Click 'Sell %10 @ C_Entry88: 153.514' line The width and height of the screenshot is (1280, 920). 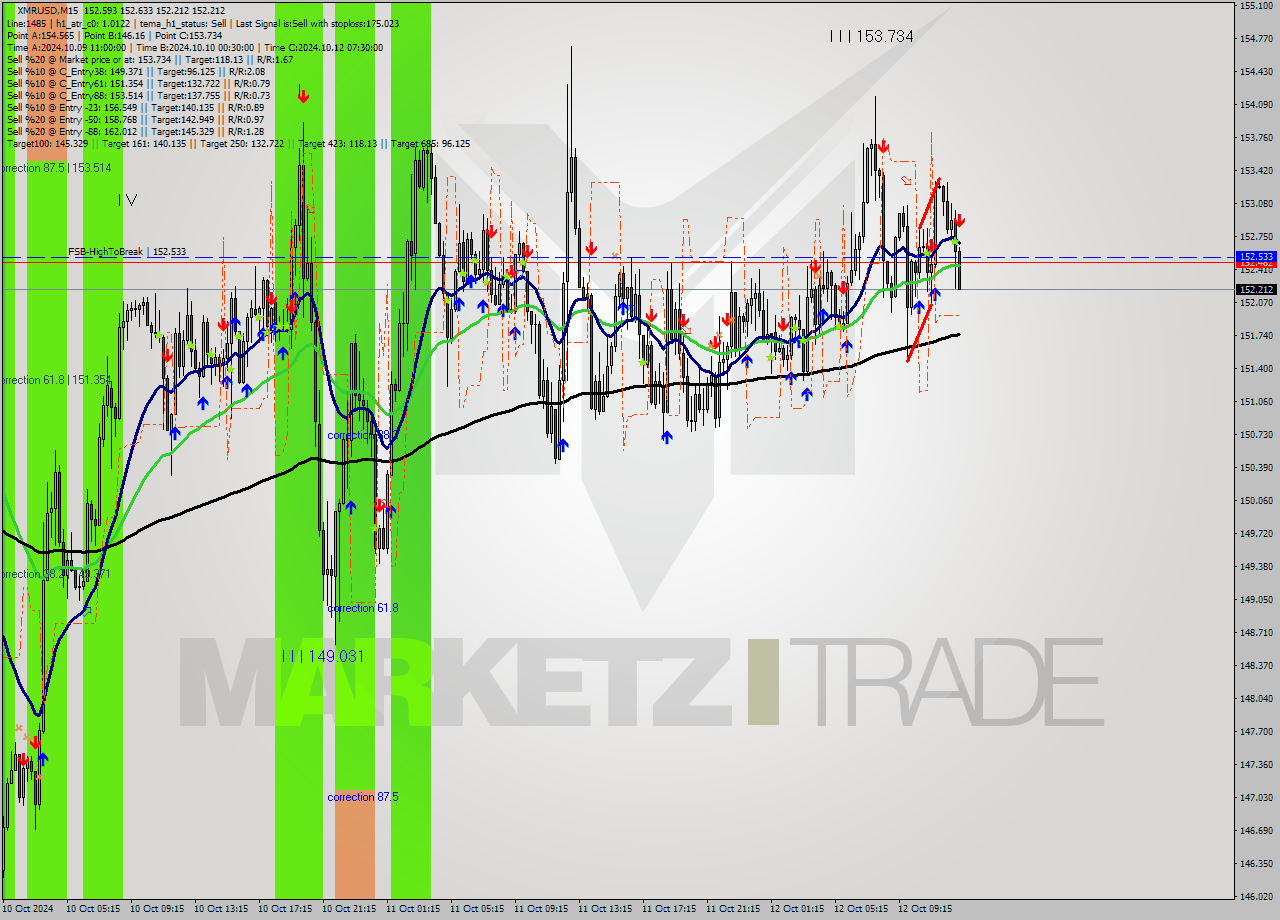[138, 95]
